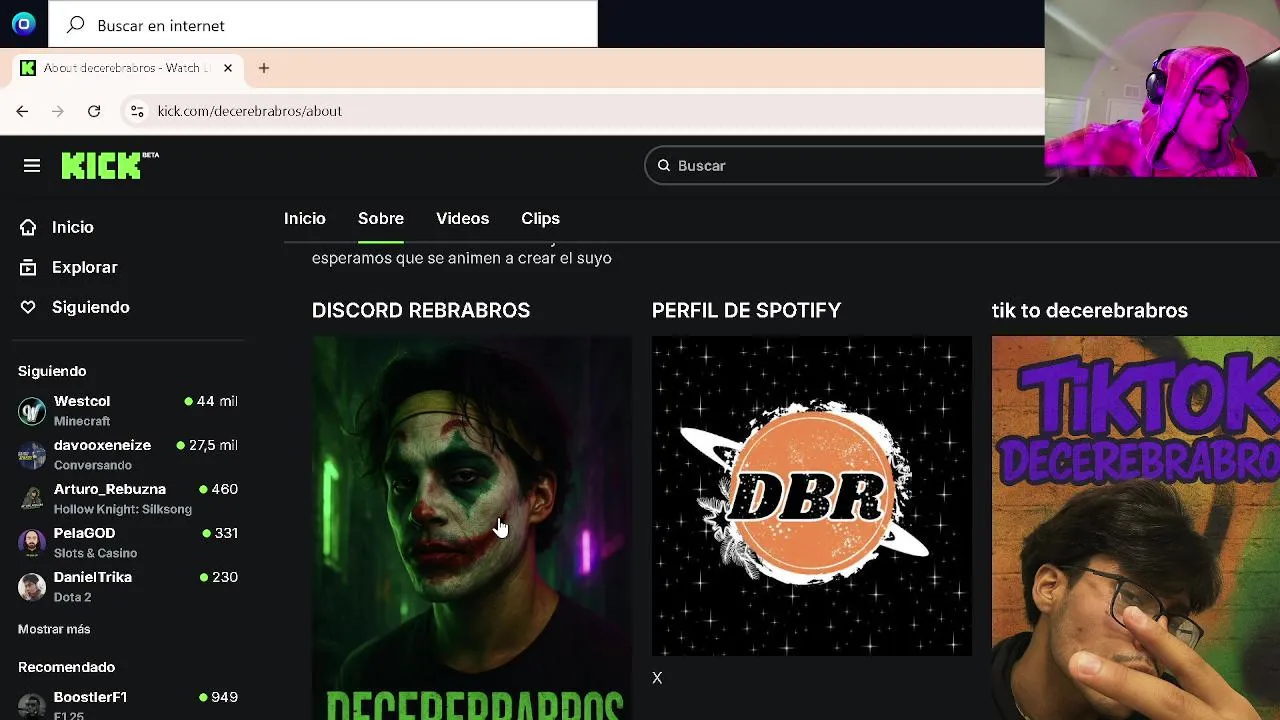Image resolution: width=1280 pixels, height=720 pixels.
Task: Click the address bar URL
Action: (250, 111)
